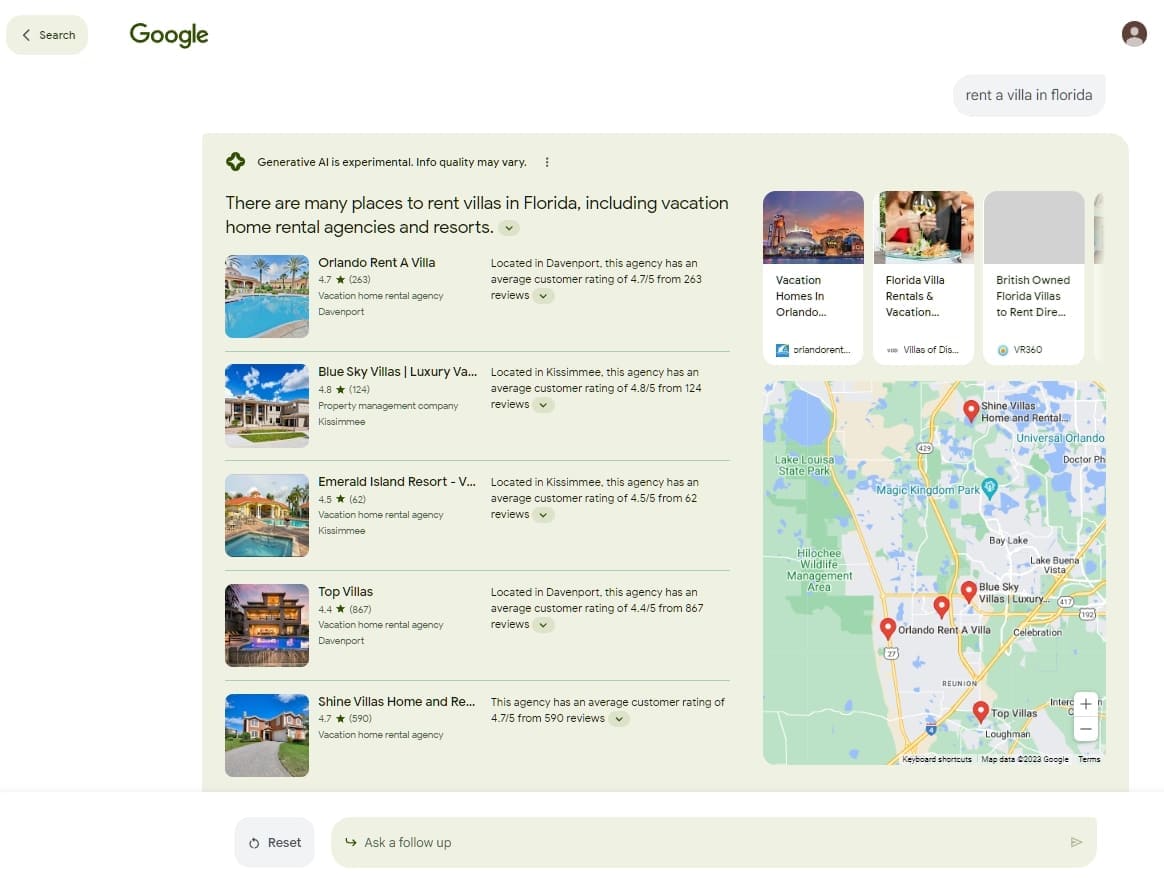Expand Top Villas description
Viewport: 1164px width, 882px height.
(x=543, y=624)
